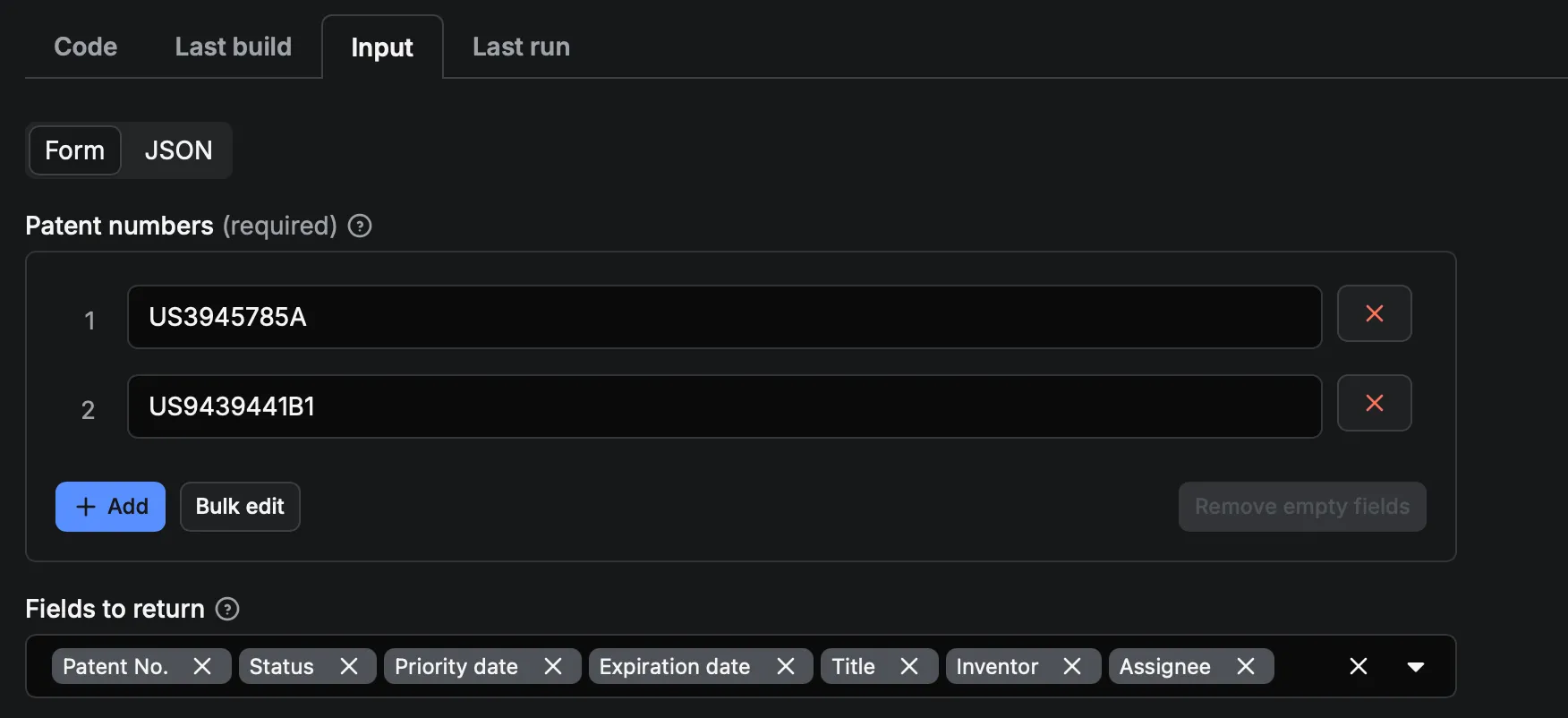Viewport: 1568px width, 718px height.
Task: Add a new patent number row
Action: pos(110,507)
